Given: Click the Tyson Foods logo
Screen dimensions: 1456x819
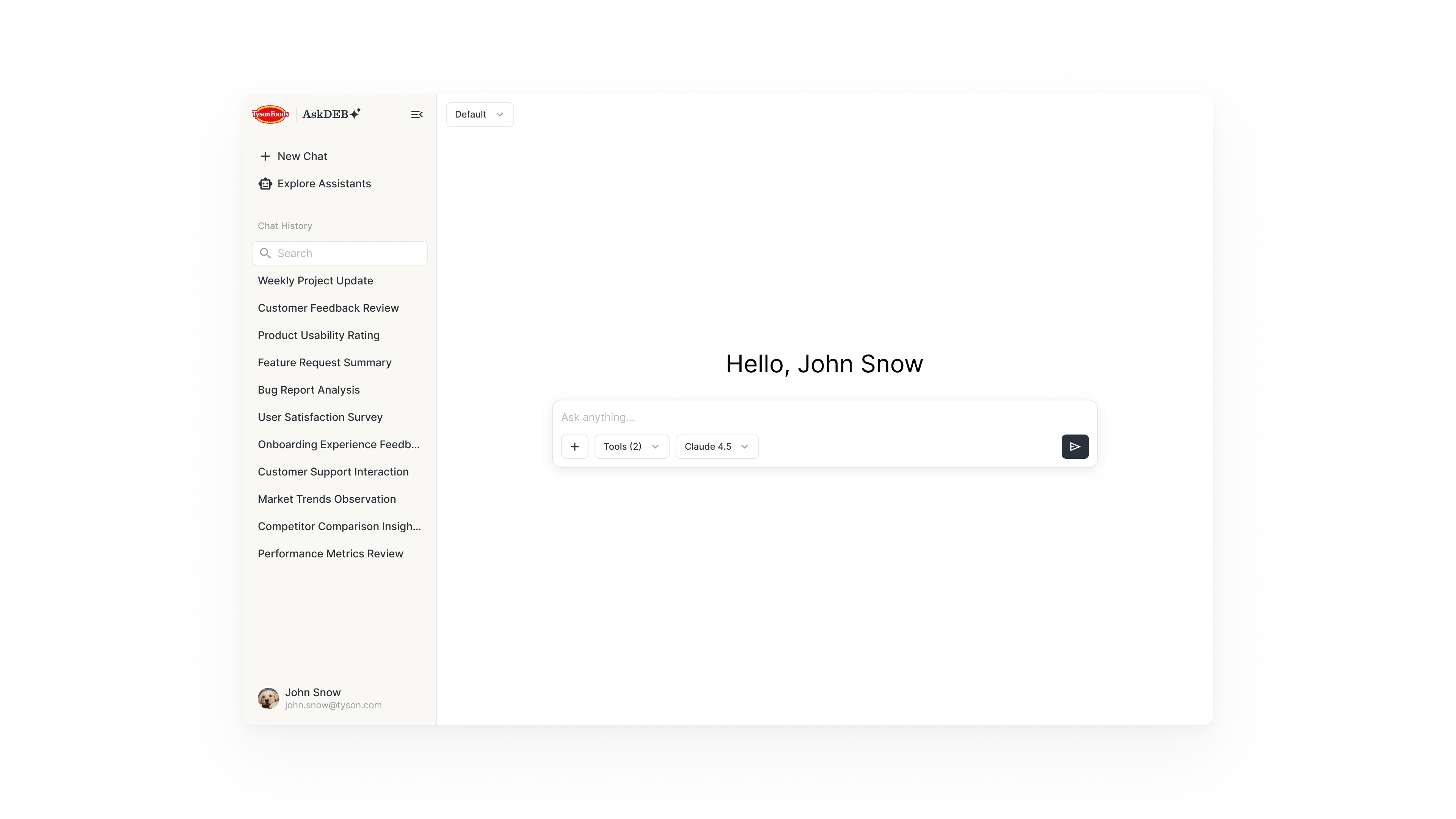Looking at the screenshot, I should pyautogui.click(x=270, y=114).
